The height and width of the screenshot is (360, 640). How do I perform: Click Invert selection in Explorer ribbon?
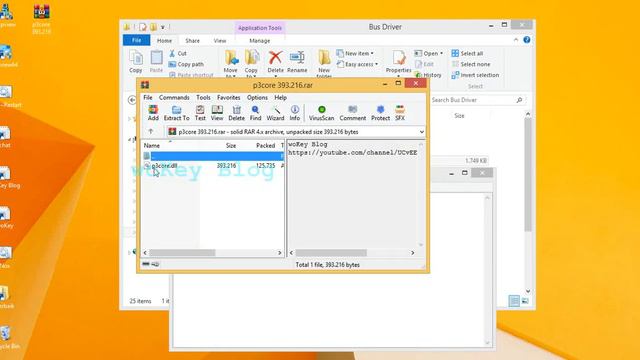pyautogui.click(x=476, y=75)
